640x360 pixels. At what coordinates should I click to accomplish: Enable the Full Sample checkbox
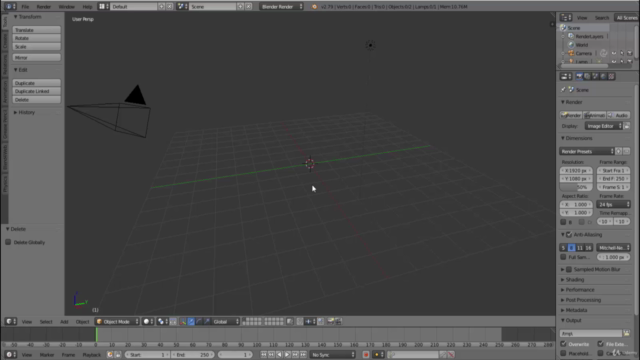[x=563, y=257]
